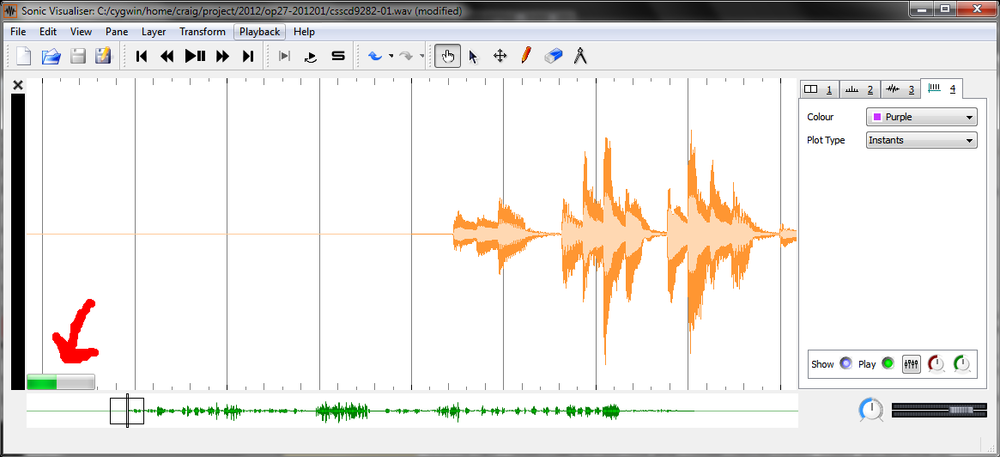Screen dimensions: 1000x457
Task: Activate the Select arrow tool
Action: click(x=474, y=56)
